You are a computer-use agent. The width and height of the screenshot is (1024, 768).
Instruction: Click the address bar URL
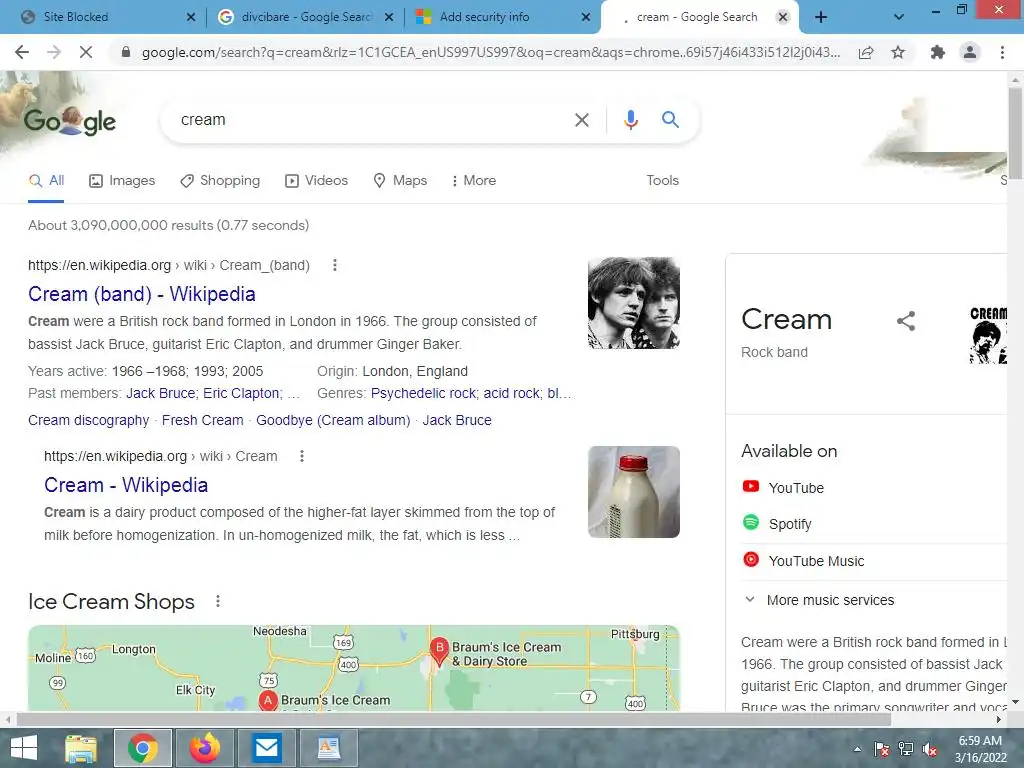point(490,52)
